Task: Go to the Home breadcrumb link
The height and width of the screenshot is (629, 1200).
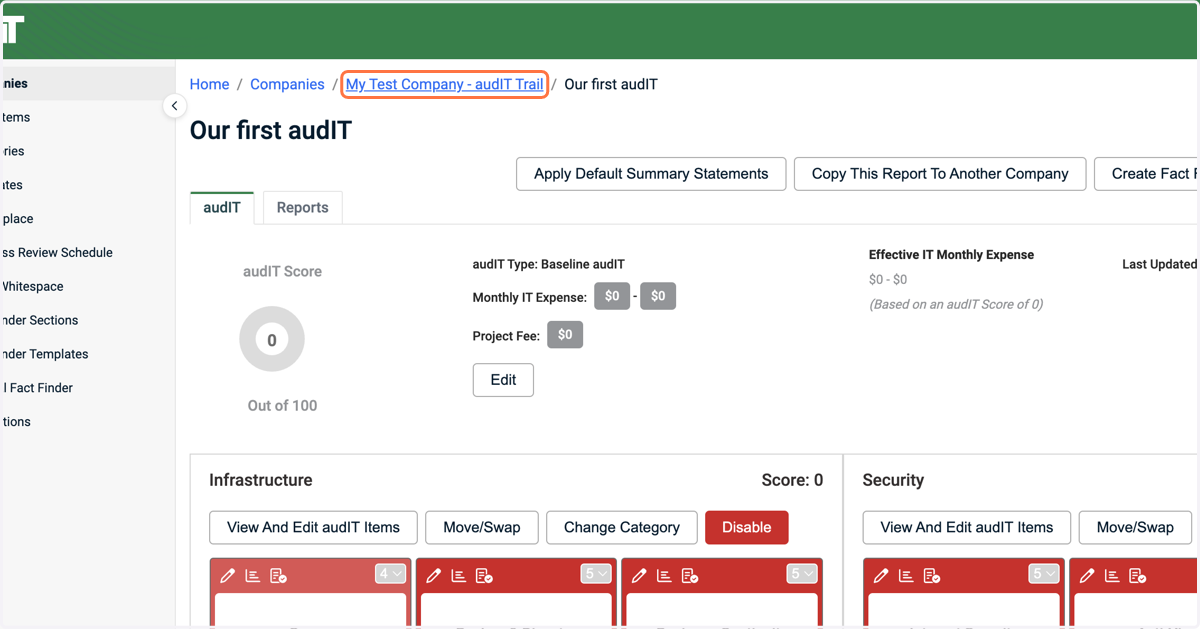Action: click(209, 84)
